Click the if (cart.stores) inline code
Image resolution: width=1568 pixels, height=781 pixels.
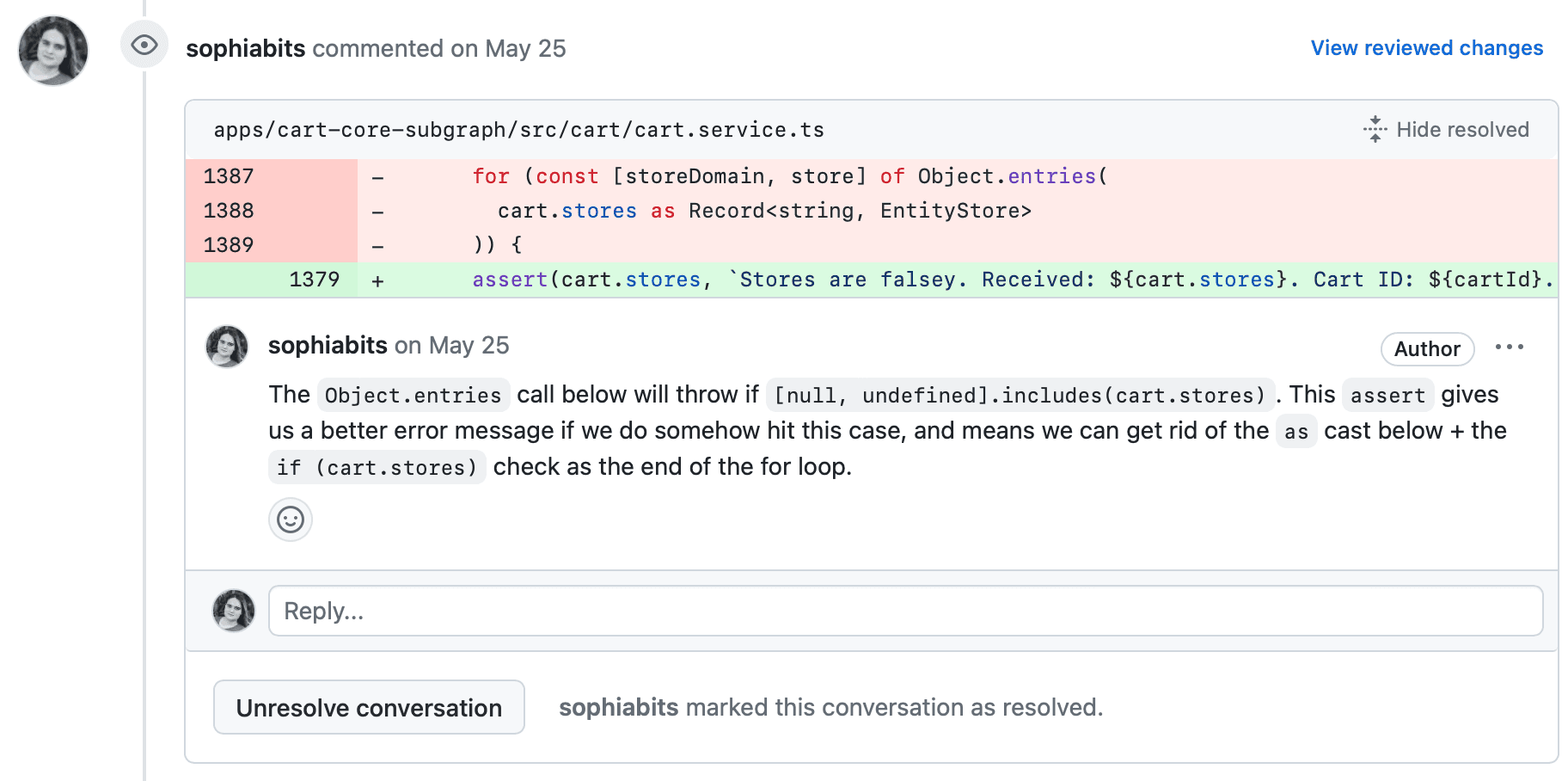(377, 467)
